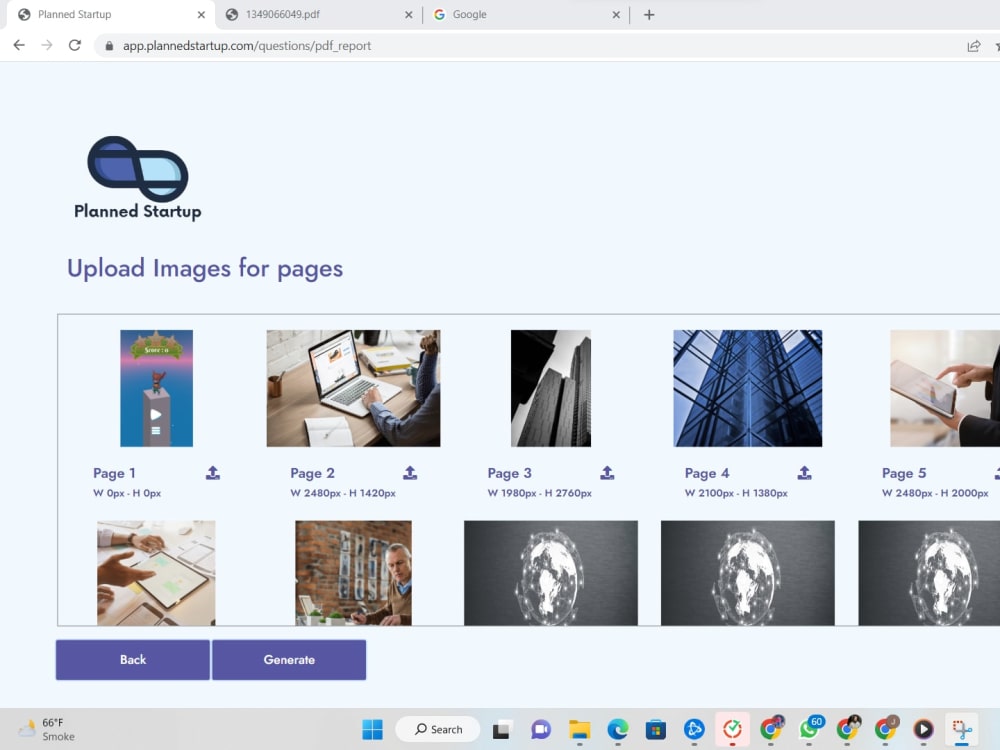
Task: Select the second-row tablet wireframe thumbnail
Action: coord(156,573)
